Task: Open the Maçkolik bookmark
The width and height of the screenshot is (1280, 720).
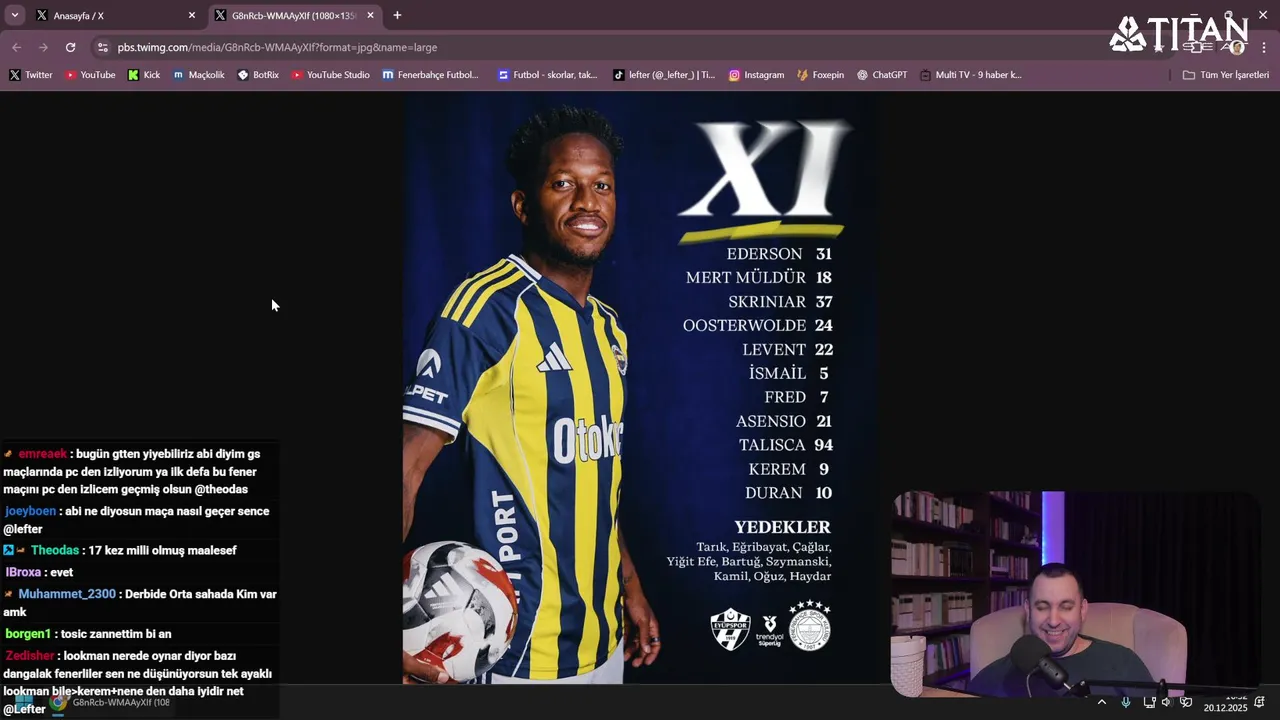Action: click(199, 75)
